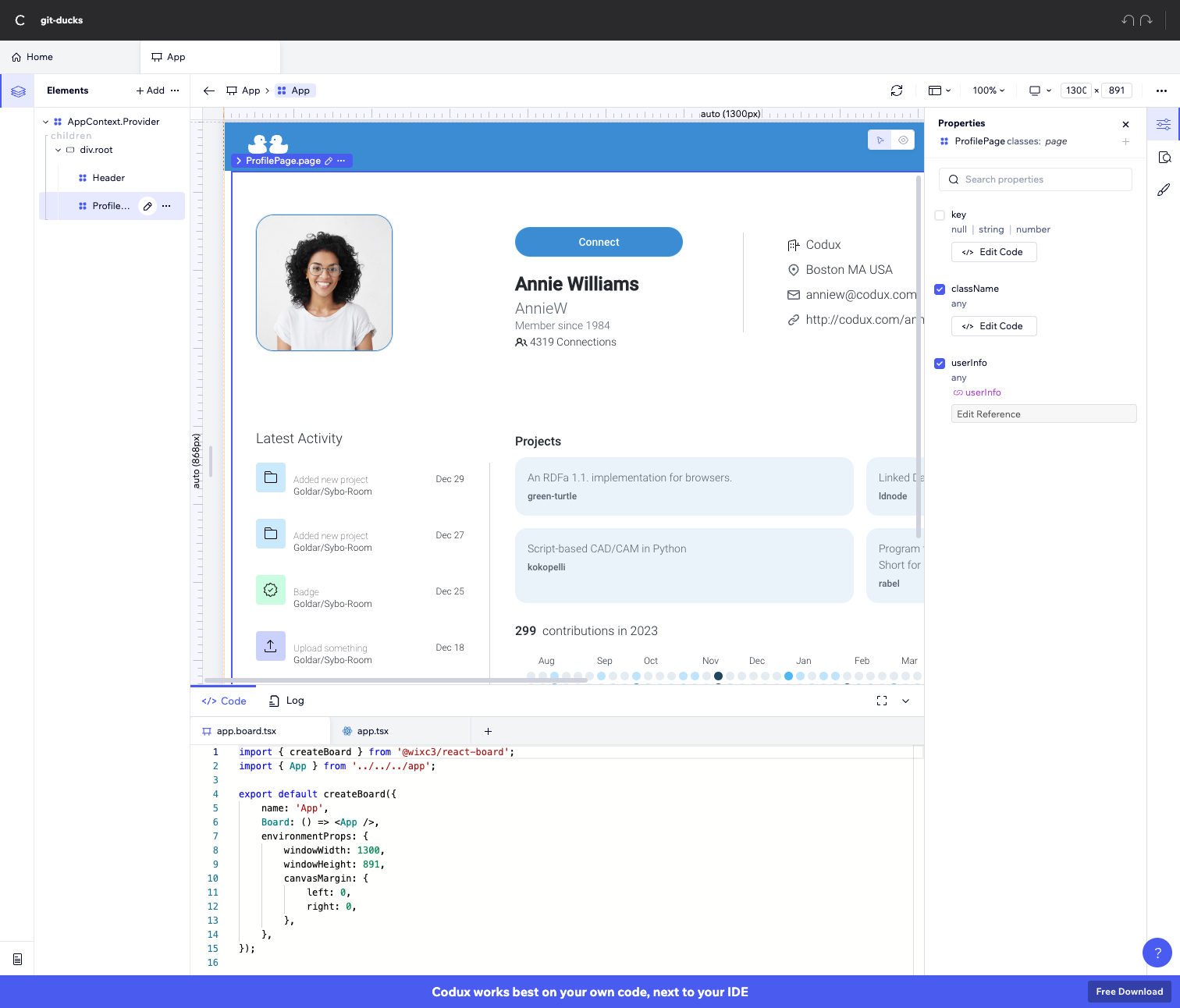Add a class with the plus icon
This screenshot has height=1008, width=1180.
click(x=1125, y=141)
